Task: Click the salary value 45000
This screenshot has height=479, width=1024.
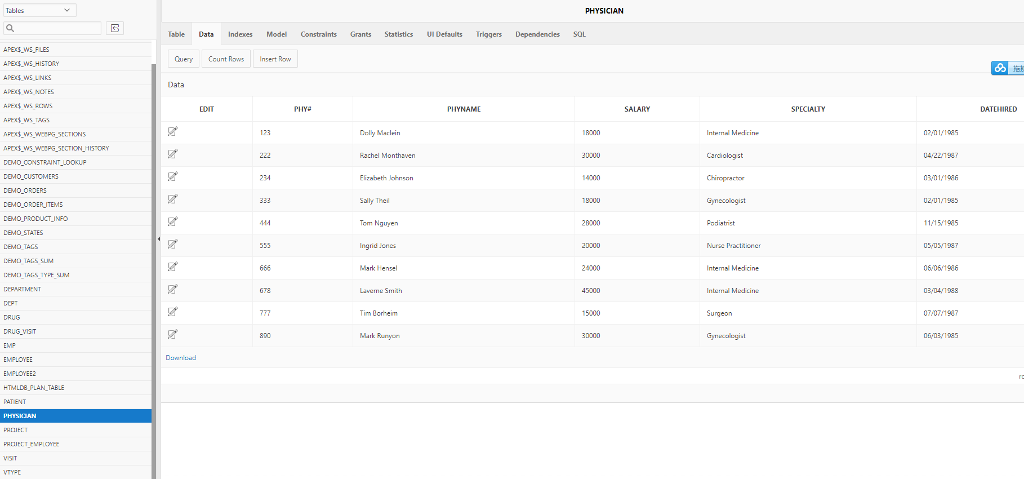Action: coord(591,291)
